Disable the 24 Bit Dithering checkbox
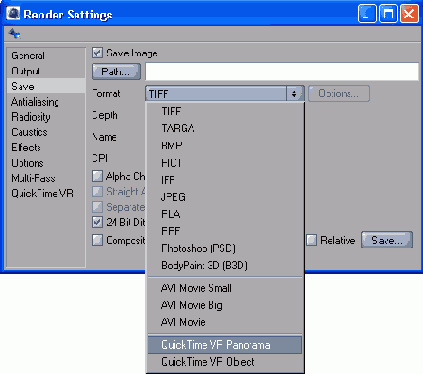Screen dimensions: 423x374 (97, 222)
